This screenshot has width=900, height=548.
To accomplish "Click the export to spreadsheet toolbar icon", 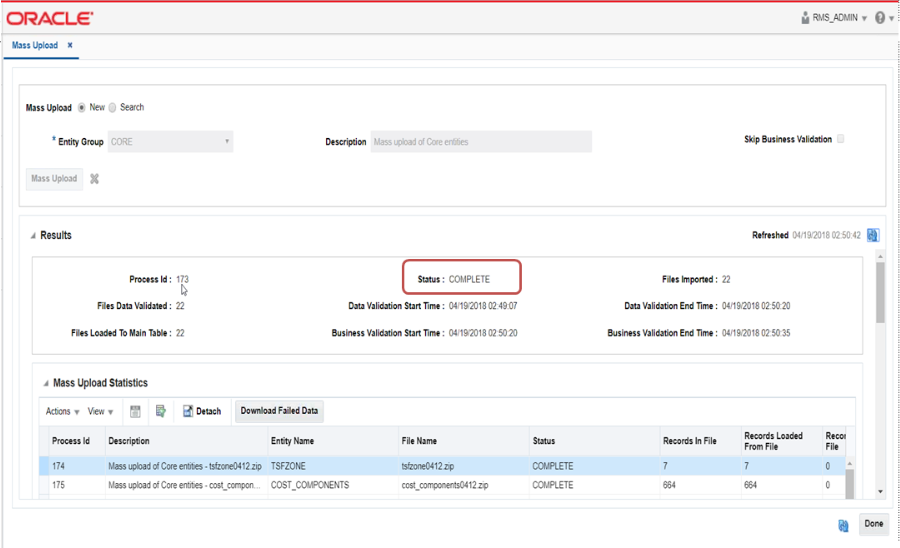I will (161, 411).
